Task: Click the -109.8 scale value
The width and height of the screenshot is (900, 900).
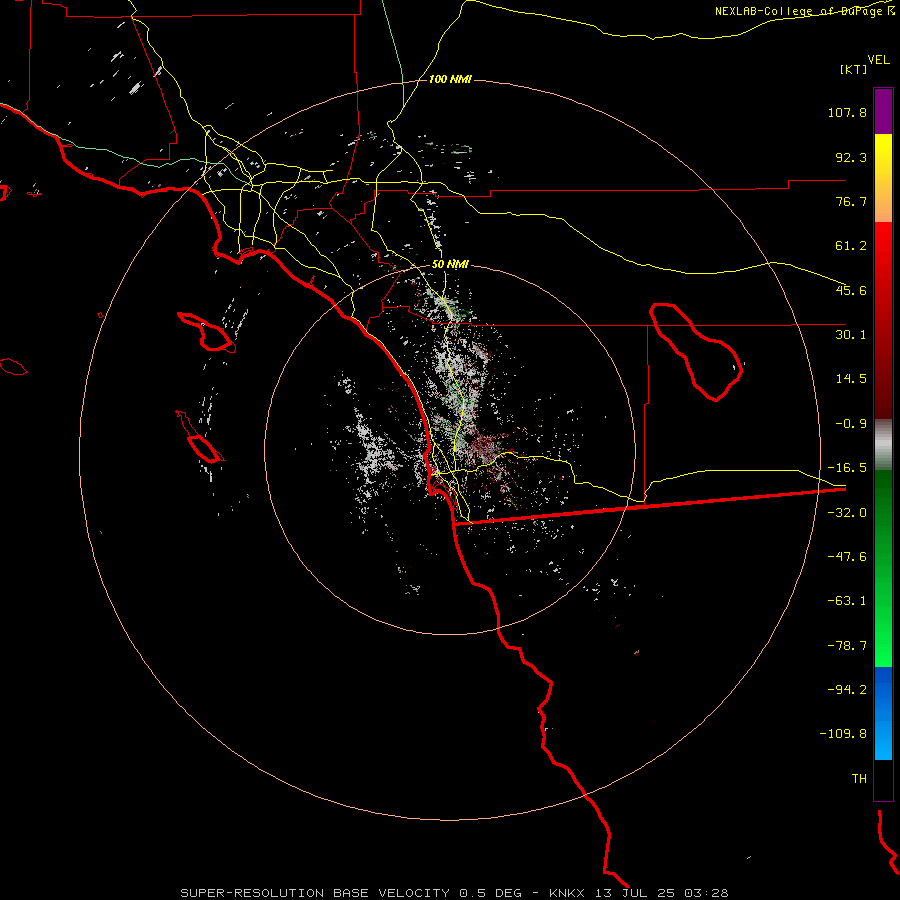Action: [843, 734]
